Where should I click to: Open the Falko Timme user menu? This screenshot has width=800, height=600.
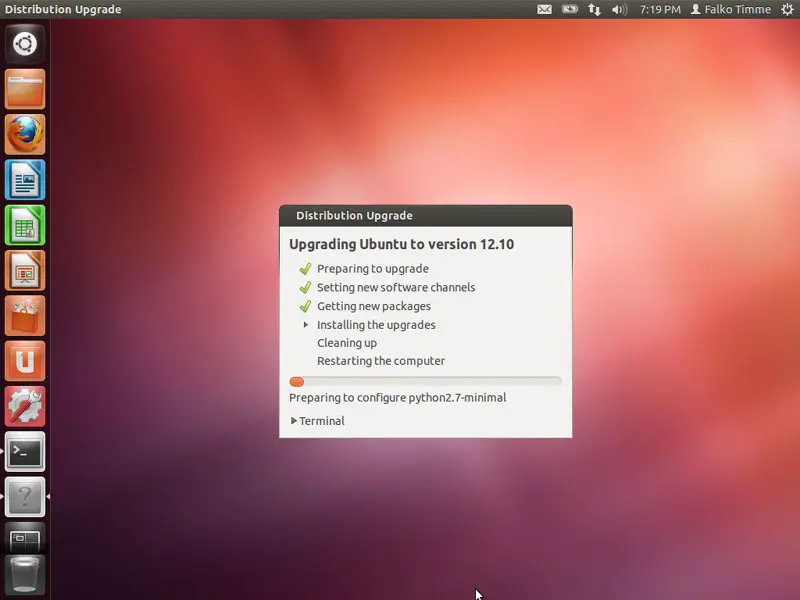click(731, 10)
